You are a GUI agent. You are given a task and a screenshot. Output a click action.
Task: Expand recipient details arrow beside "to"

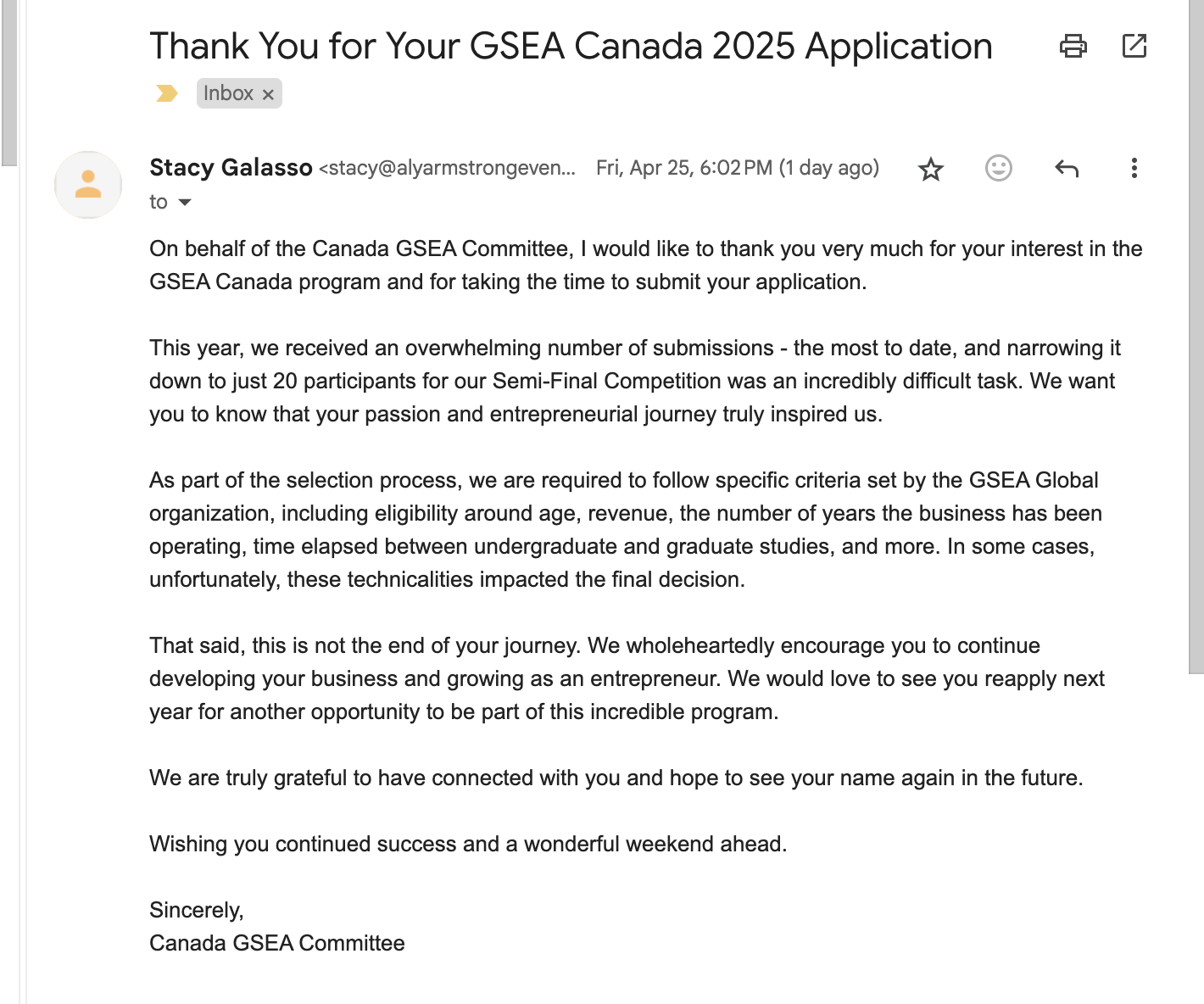point(185,203)
